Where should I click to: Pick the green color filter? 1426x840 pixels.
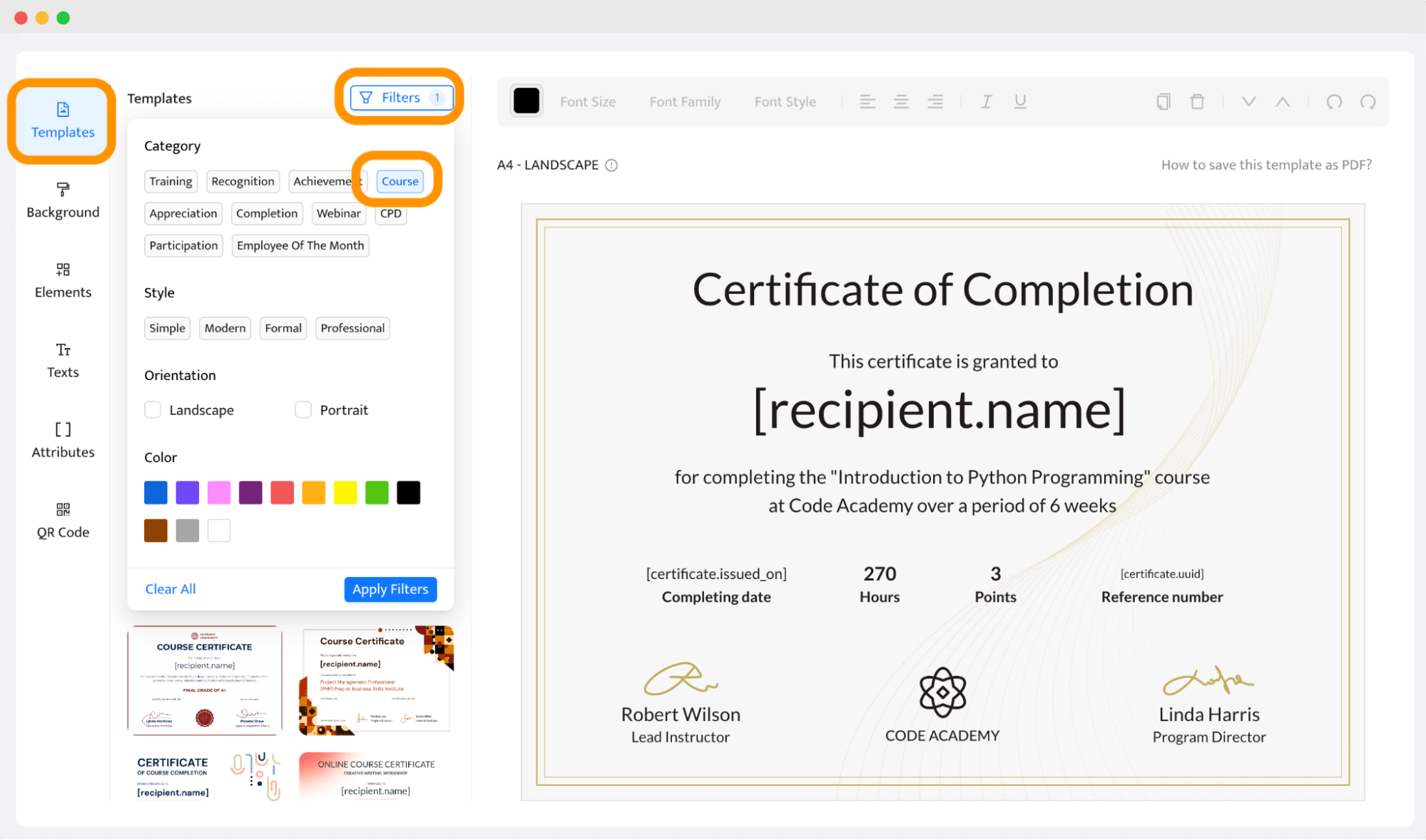pyautogui.click(x=377, y=493)
